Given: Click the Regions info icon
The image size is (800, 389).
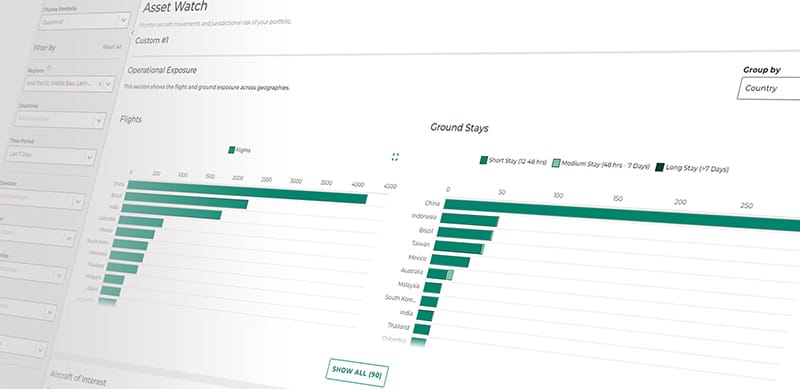Looking at the screenshot, I should [49, 68].
